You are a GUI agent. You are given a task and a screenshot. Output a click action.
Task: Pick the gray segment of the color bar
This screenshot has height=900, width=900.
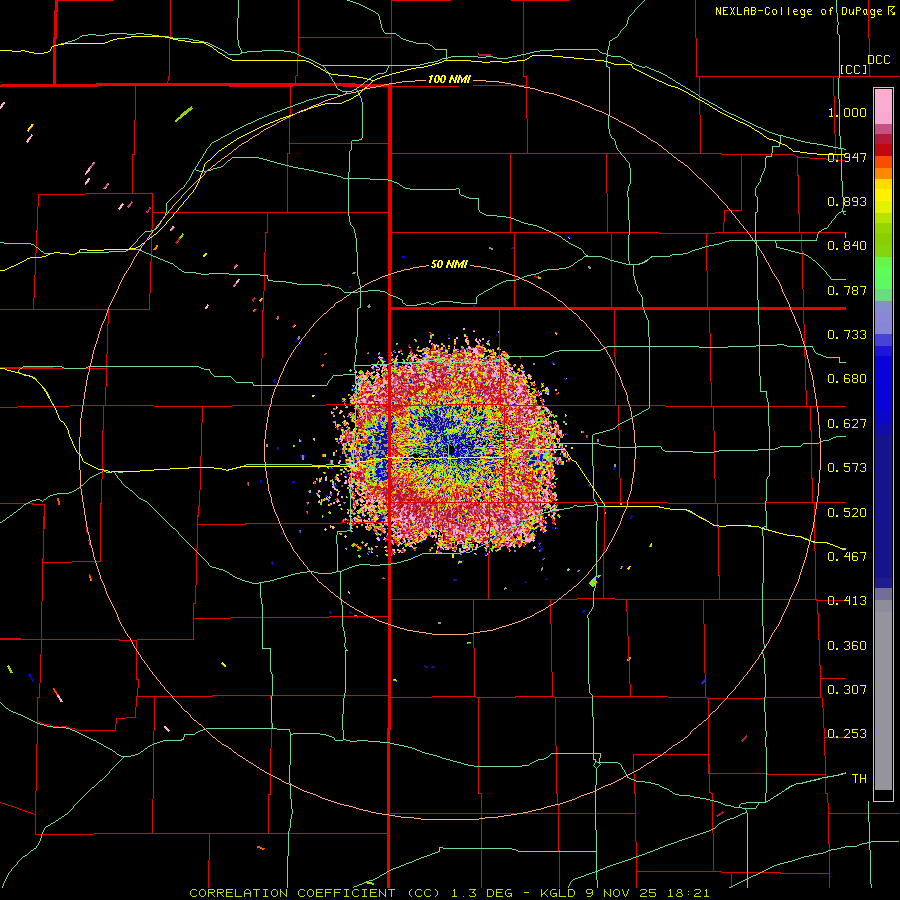point(883,695)
